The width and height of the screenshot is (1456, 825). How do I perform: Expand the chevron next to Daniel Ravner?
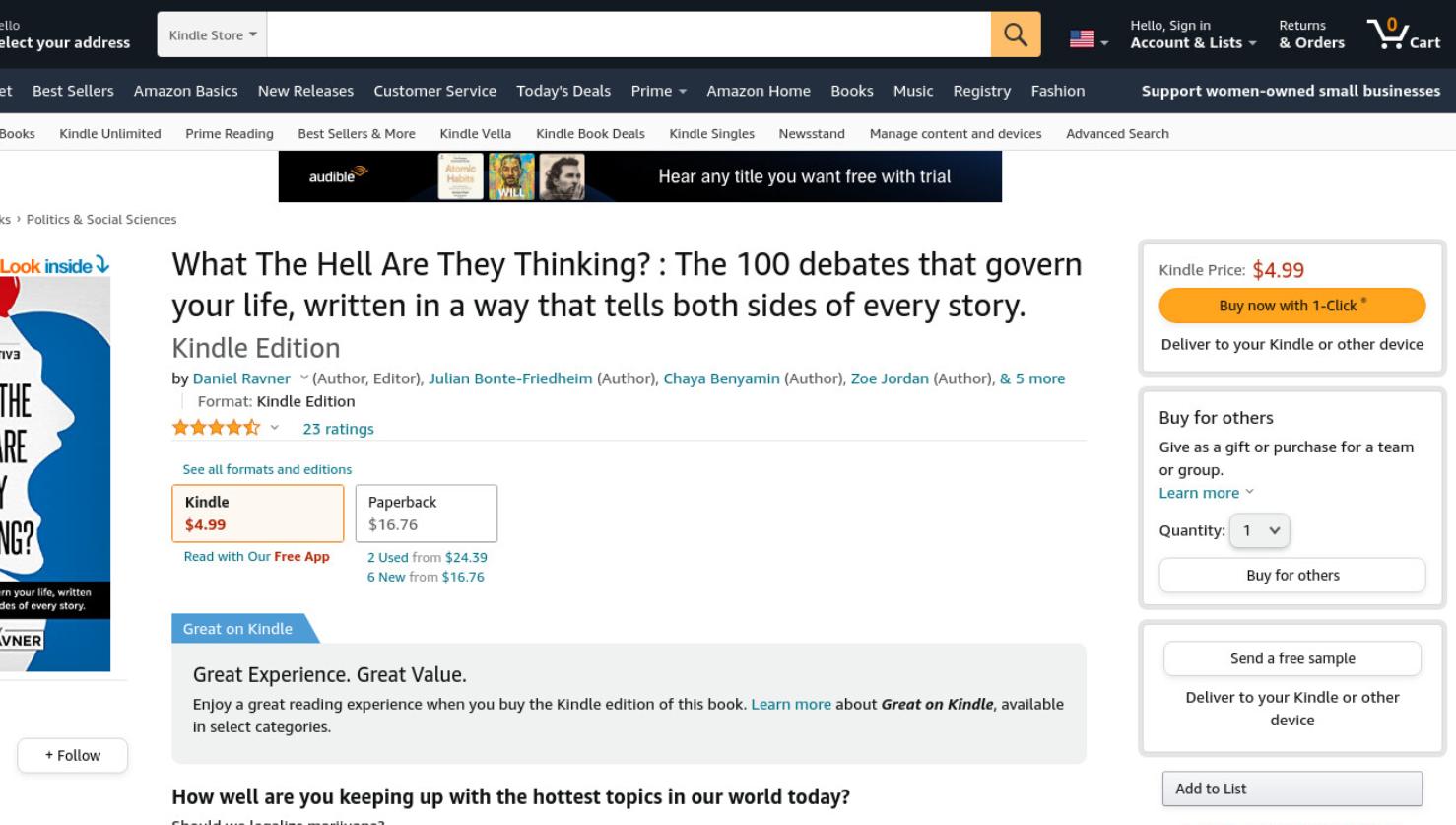pyautogui.click(x=304, y=378)
